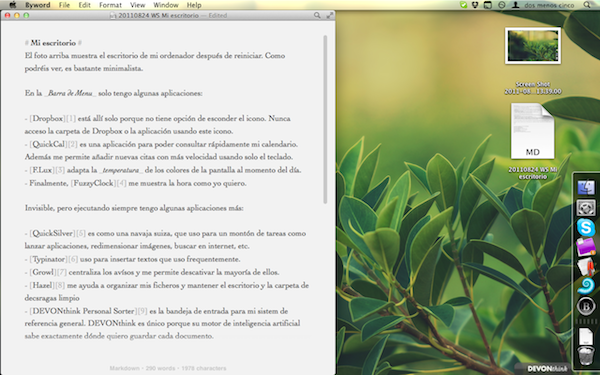Click the QuickCal calendar menu bar icon

pos(488,5)
